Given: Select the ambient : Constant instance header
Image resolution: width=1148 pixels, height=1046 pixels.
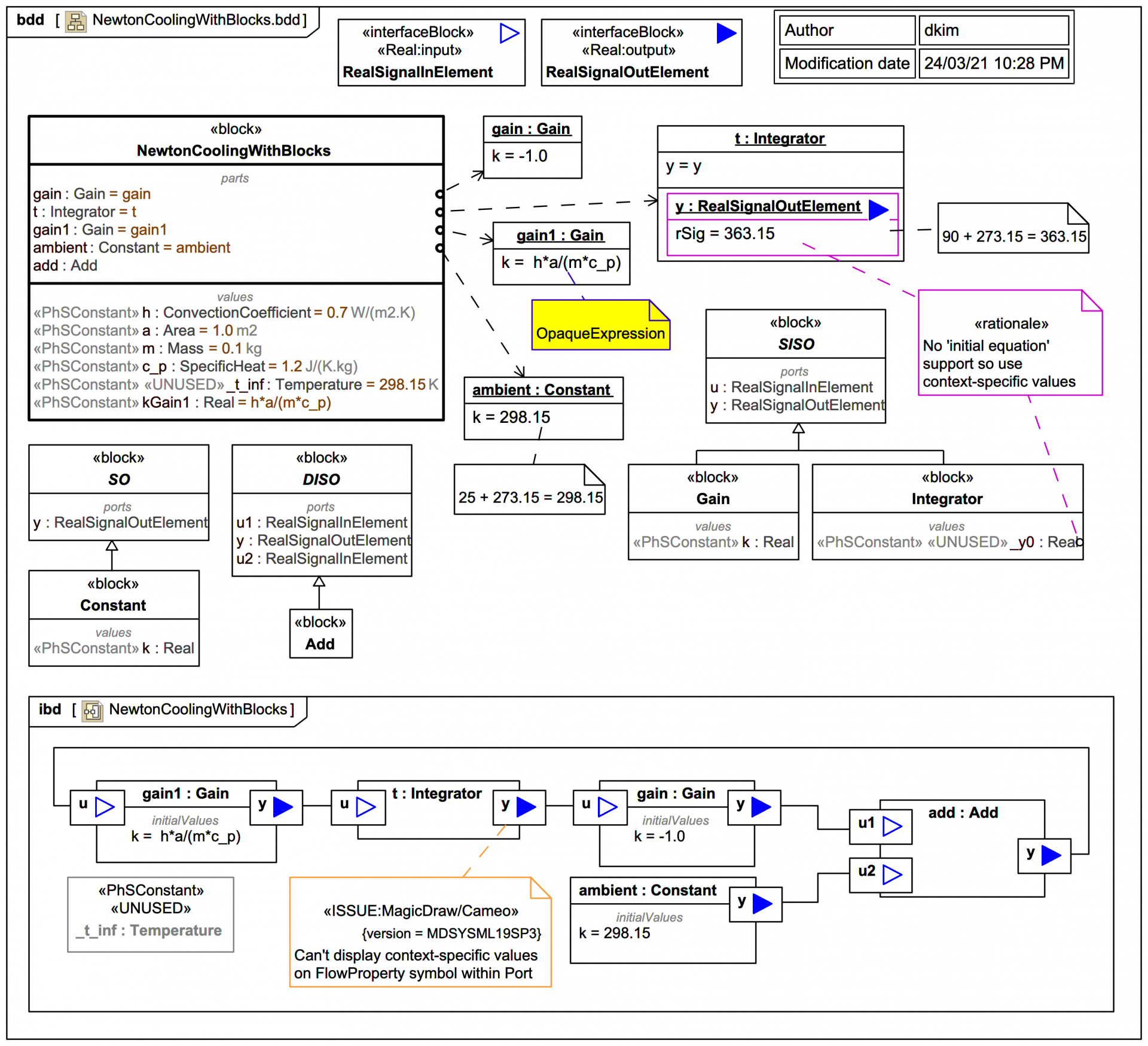Looking at the screenshot, I should (542, 390).
